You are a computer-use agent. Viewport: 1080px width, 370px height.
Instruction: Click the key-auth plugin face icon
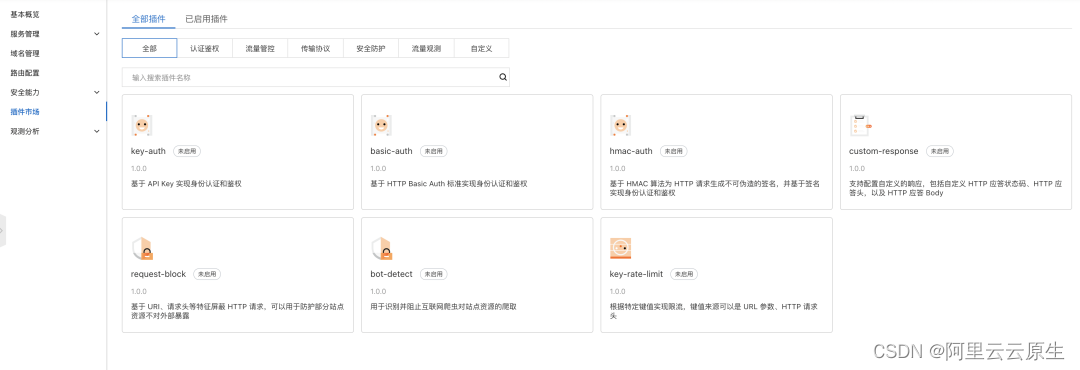point(141,125)
